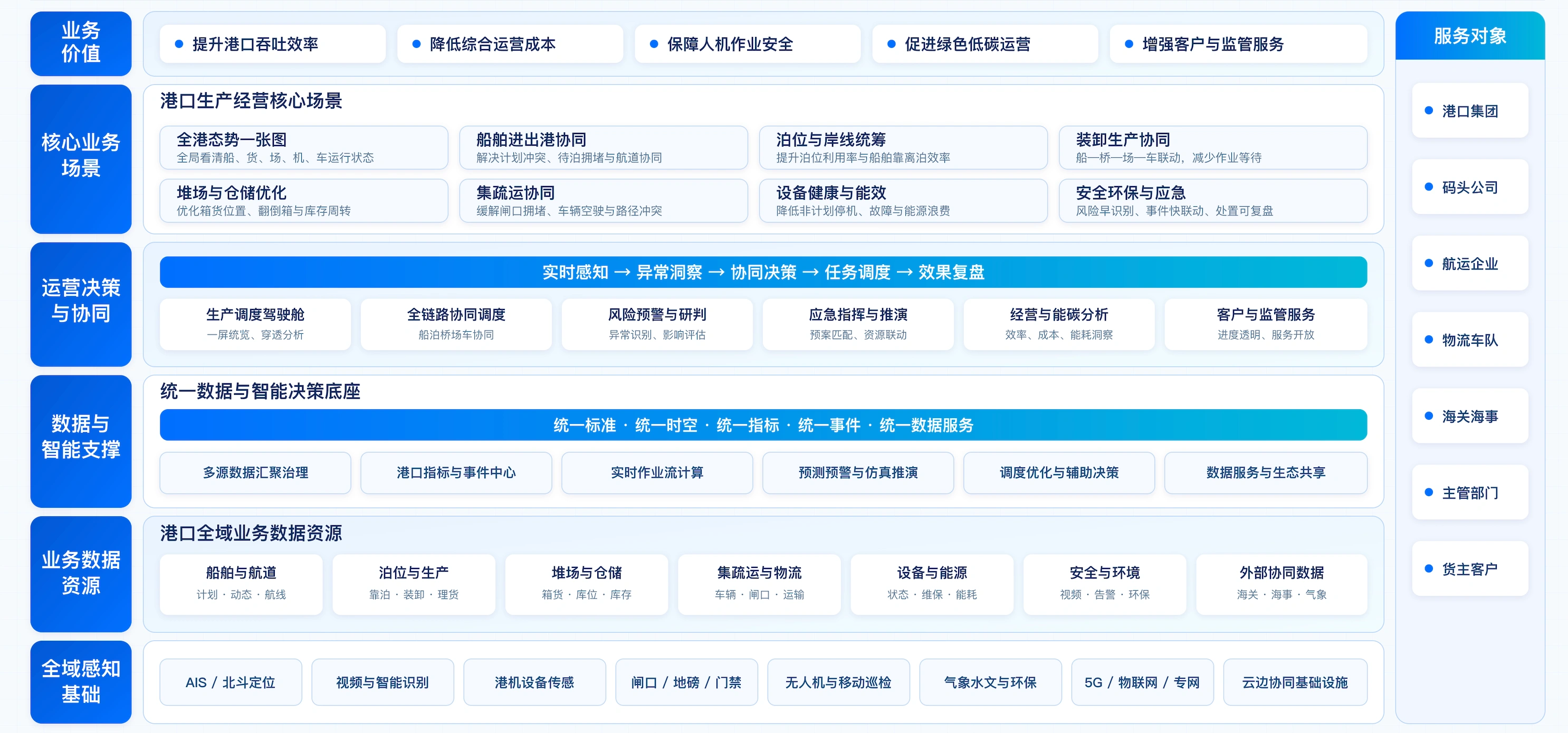This screenshot has width=1568, height=733.
Task: Open the 泊位与岸线统筹 scenario card
Action: [903, 148]
